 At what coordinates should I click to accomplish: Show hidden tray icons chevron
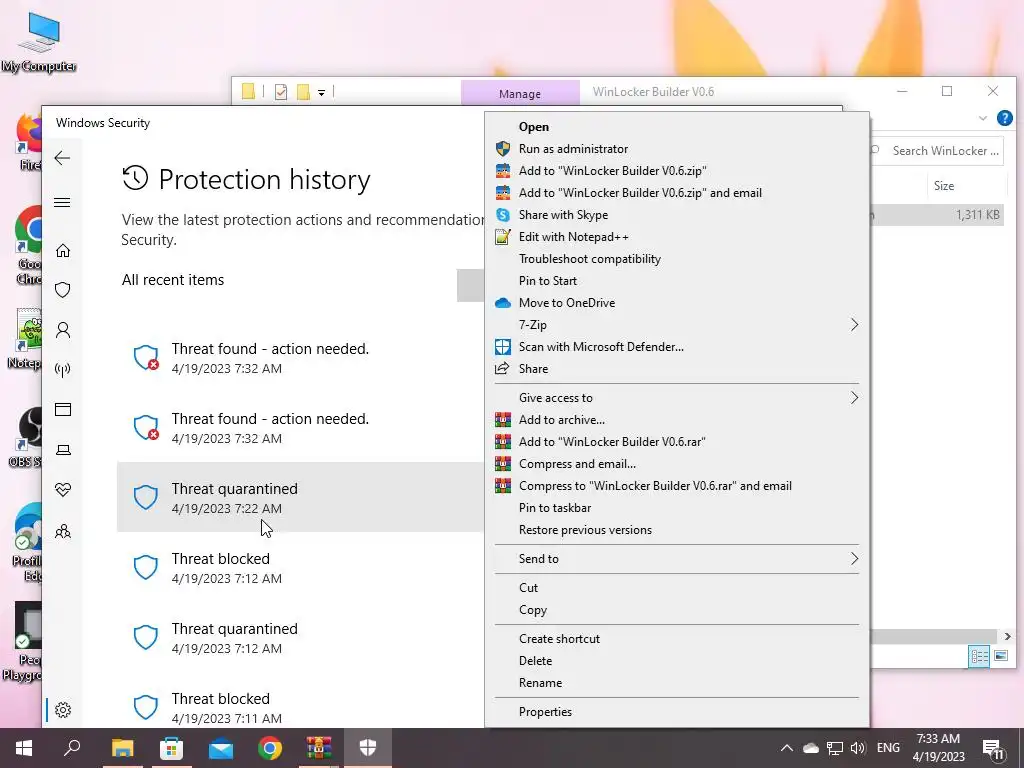(786, 748)
